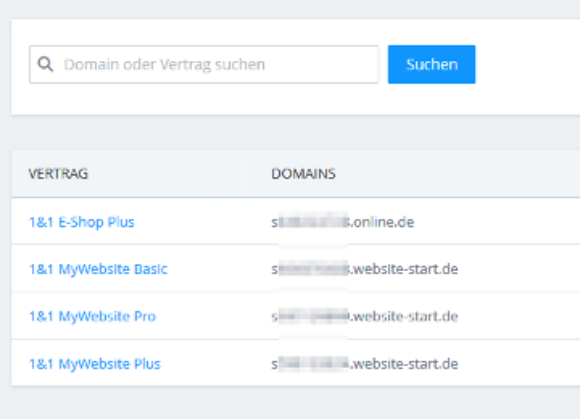The image size is (580, 419).
Task: Open the 1&1 MyWebsite Basic contract
Action: pos(98,269)
